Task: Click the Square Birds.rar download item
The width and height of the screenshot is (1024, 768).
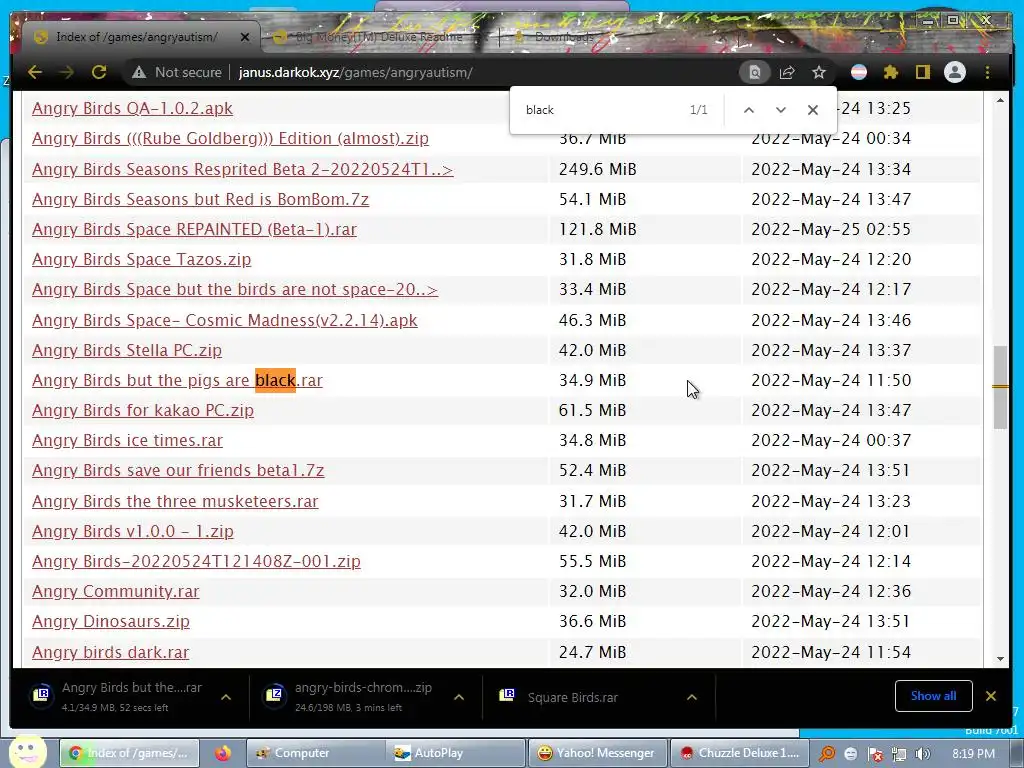Action: 572,697
